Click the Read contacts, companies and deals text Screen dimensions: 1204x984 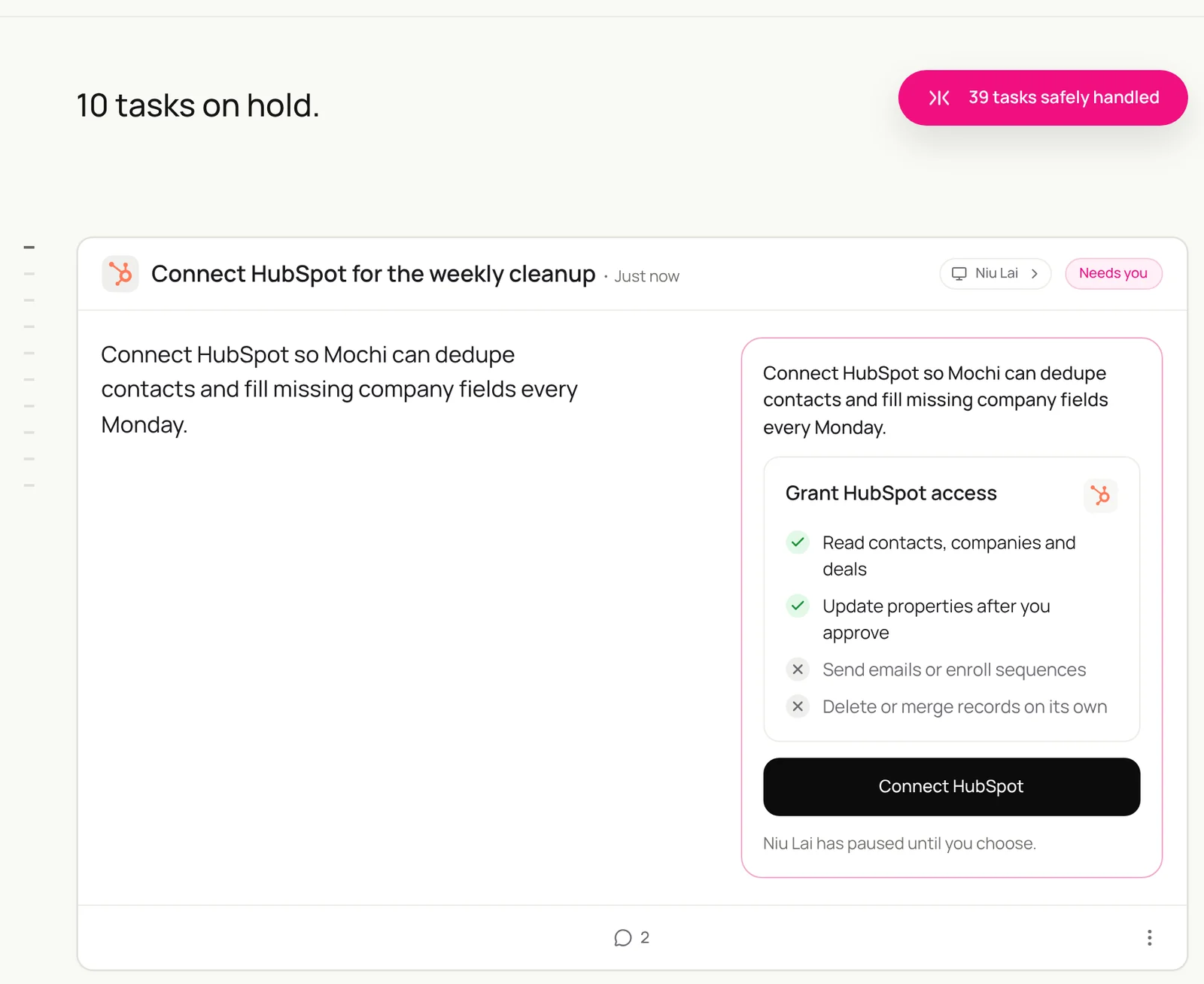click(x=949, y=555)
